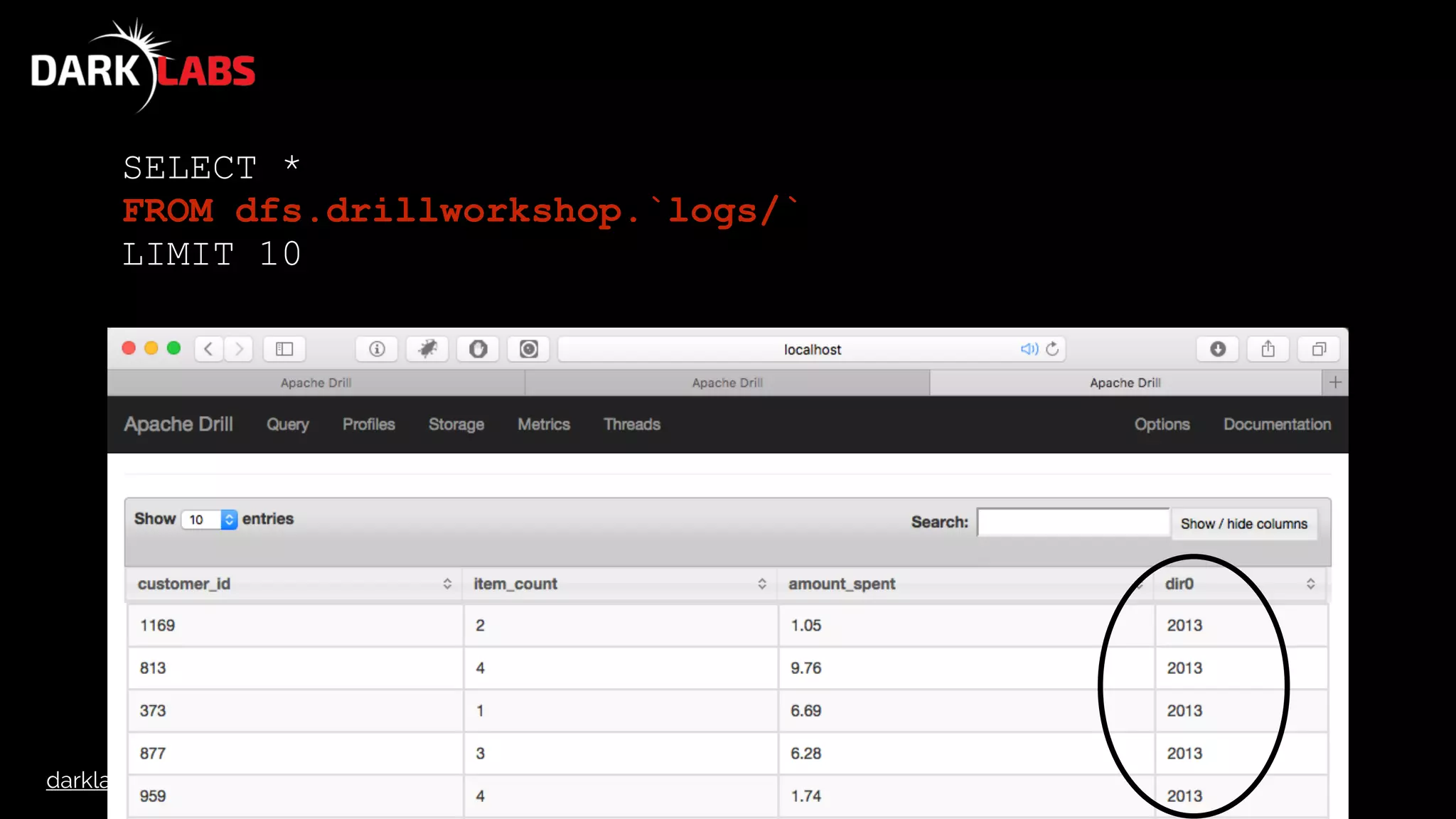Switch to the middle Apache Drill tab
Viewport: 1456px width, 819px height.
coord(727,382)
